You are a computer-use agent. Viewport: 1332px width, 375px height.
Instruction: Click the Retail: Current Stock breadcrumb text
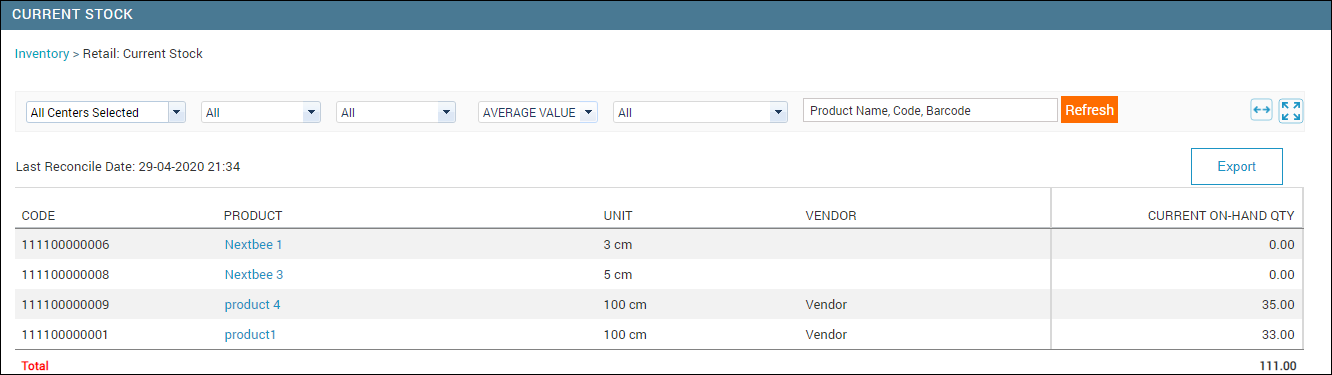pyautogui.click(x=143, y=54)
